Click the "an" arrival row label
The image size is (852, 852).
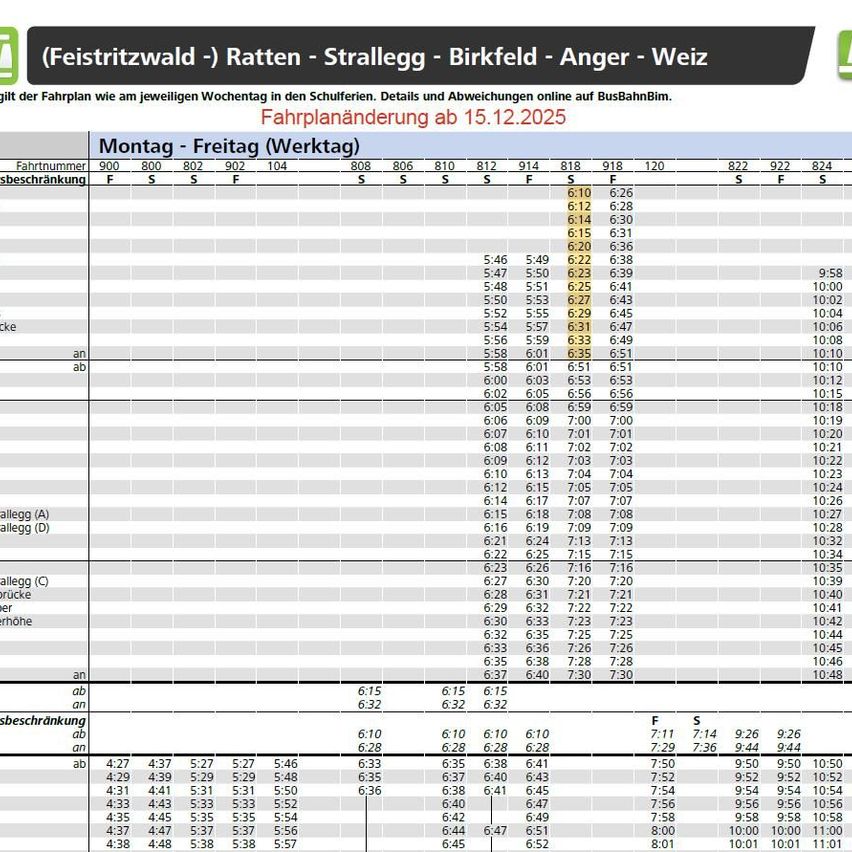(x=80, y=352)
